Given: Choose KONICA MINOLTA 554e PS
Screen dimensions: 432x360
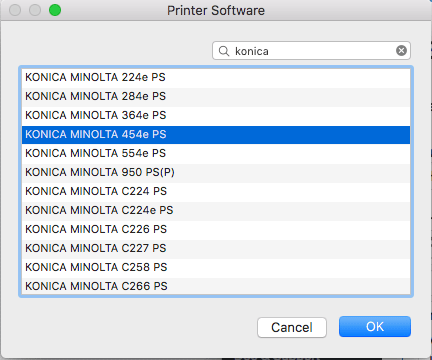Looking at the screenshot, I should (x=216, y=153).
